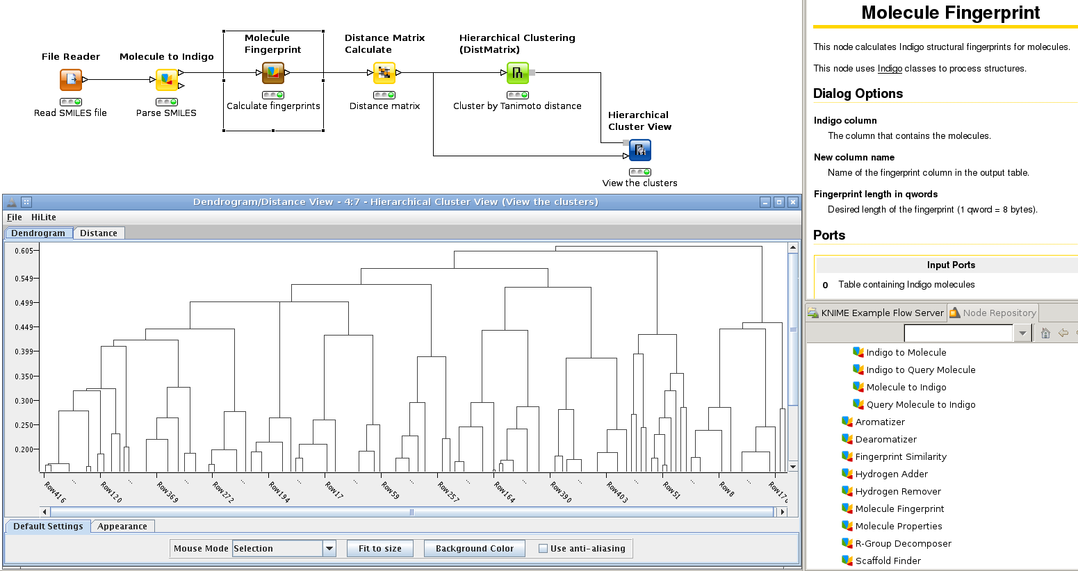Select the Molecule Fingerprint node in workflow
Screen dimensions: 1078x571
(273, 72)
